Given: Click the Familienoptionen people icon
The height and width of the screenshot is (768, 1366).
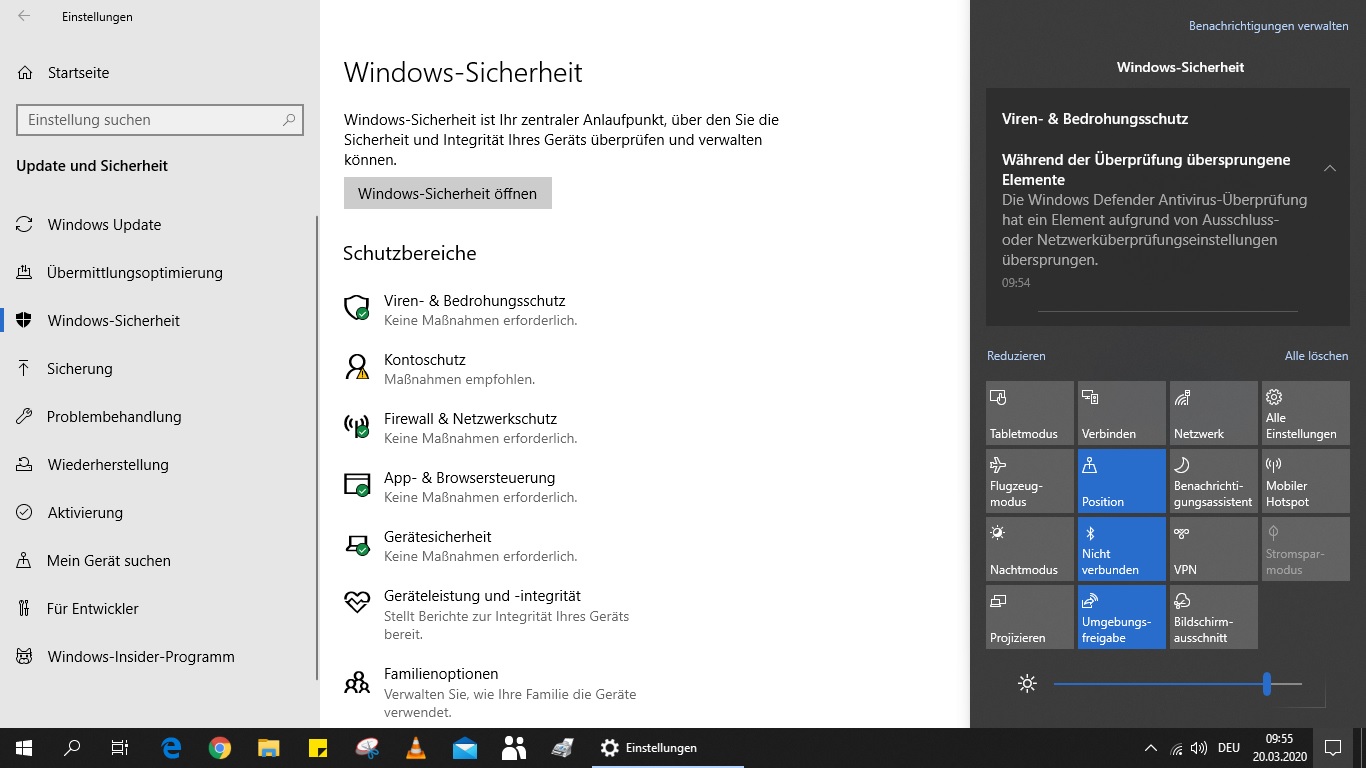Looking at the screenshot, I should [x=357, y=682].
